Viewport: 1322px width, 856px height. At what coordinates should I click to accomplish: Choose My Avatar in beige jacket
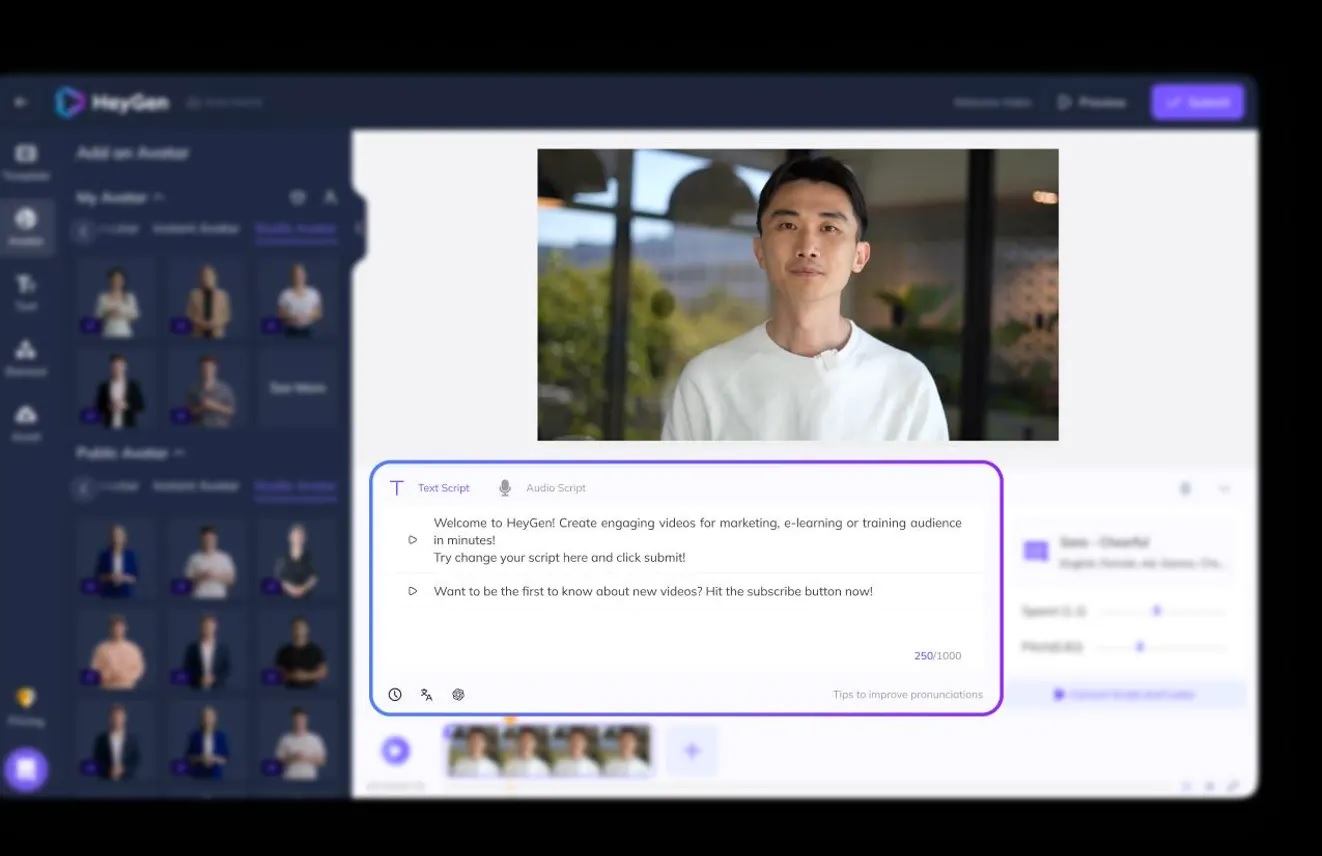click(208, 299)
